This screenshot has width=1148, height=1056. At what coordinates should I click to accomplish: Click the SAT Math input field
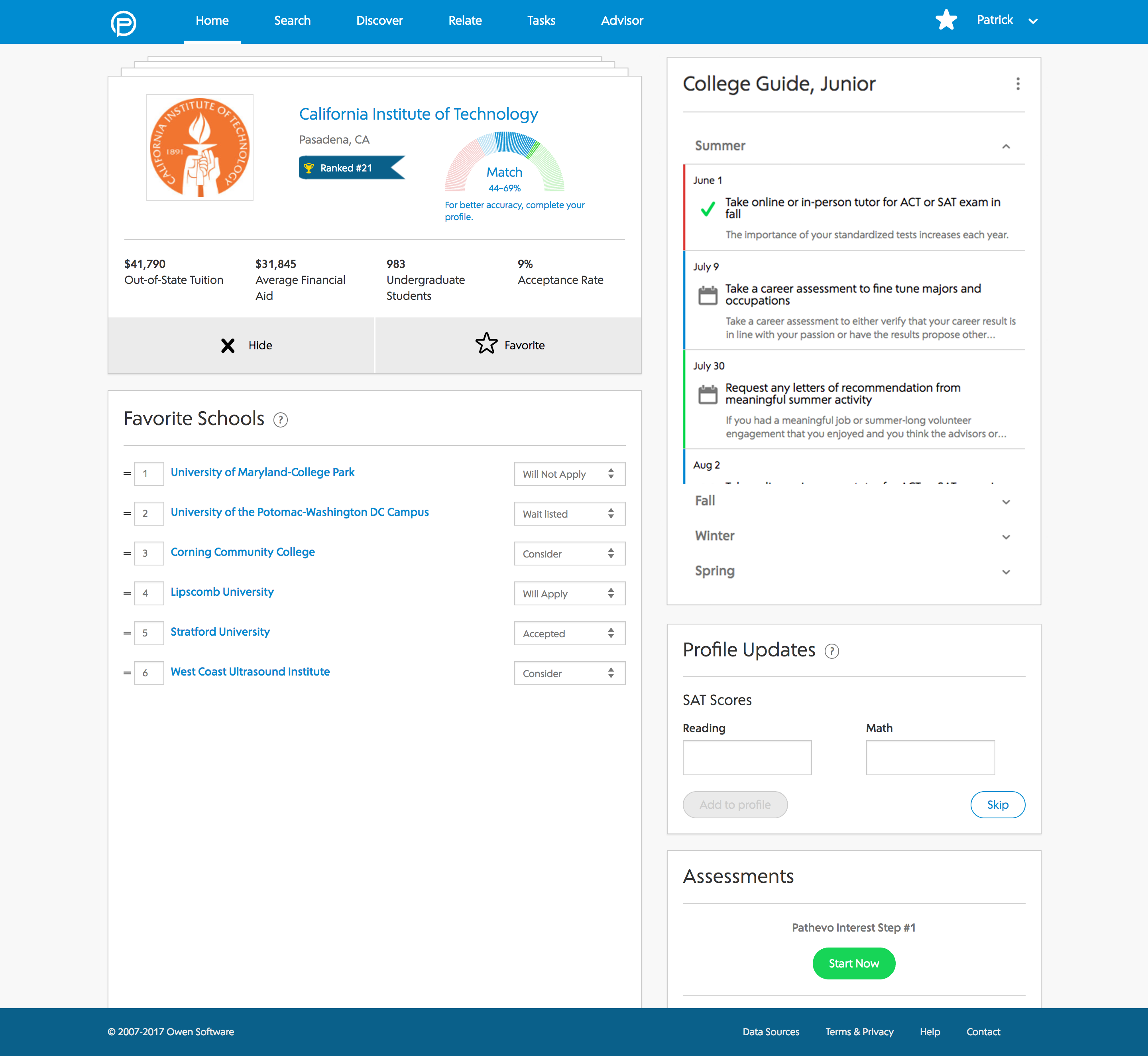[930, 758]
